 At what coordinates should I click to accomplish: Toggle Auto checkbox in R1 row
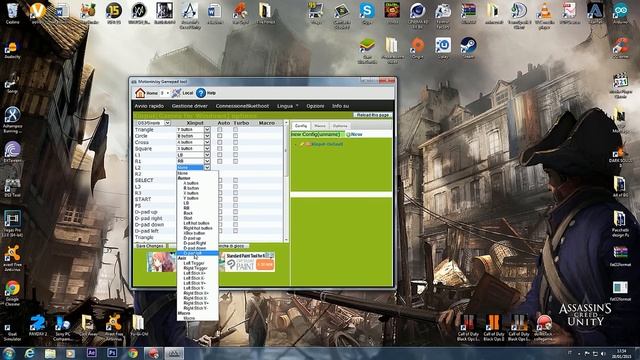click(220, 161)
